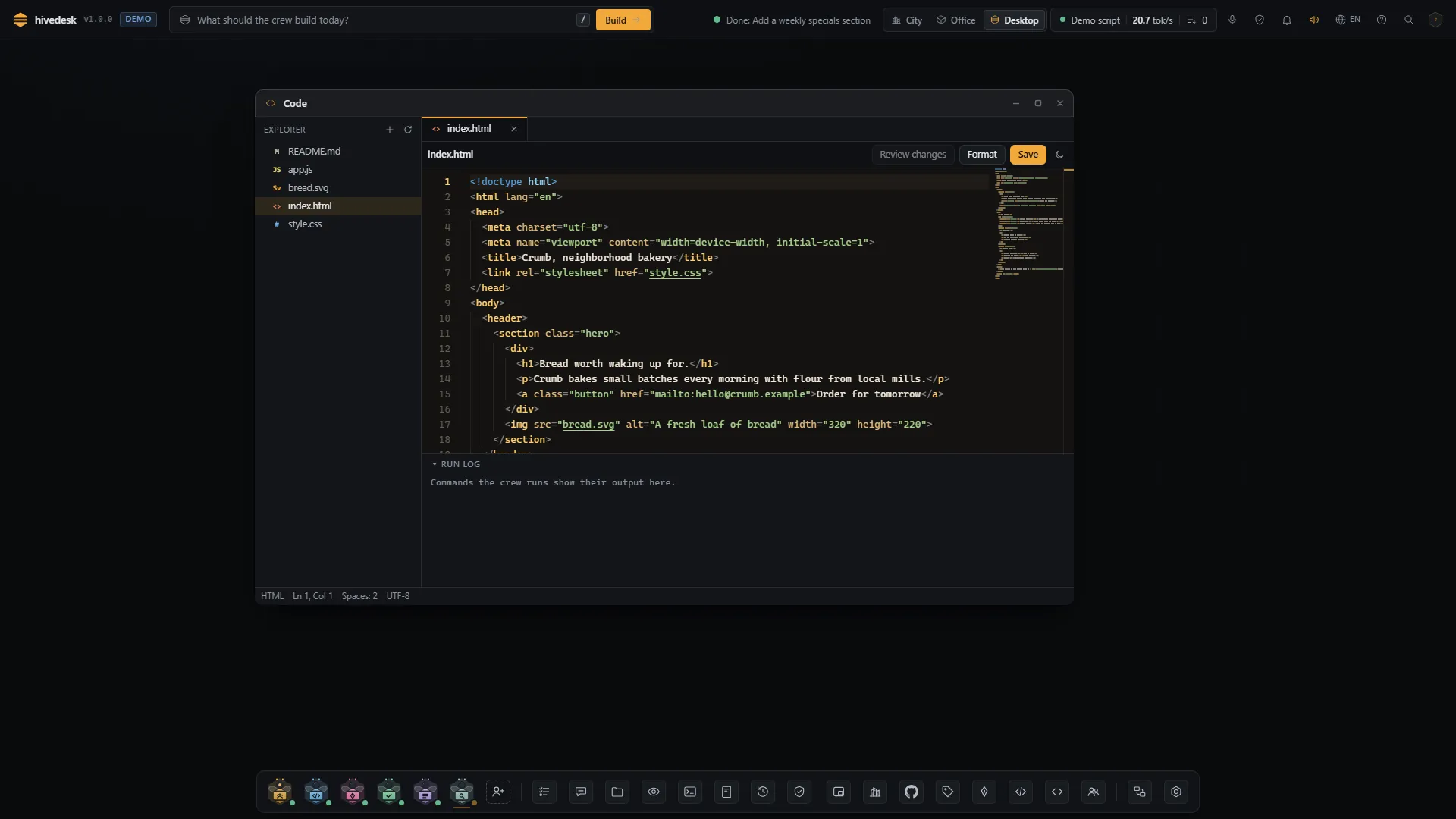Click the HTML language status entry
The height and width of the screenshot is (819, 1456).
pyautogui.click(x=272, y=596)
